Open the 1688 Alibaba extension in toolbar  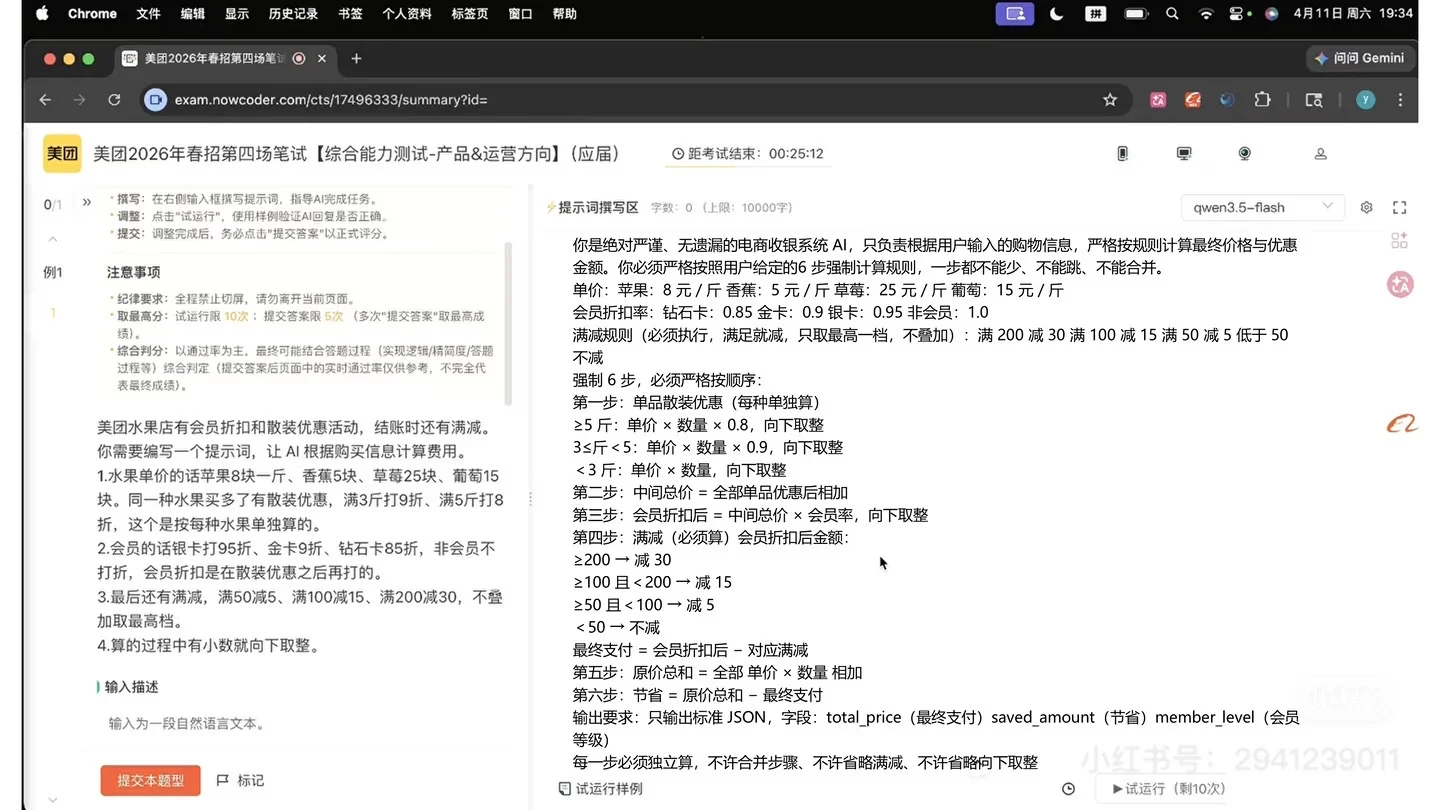(x=1192, y=100)
